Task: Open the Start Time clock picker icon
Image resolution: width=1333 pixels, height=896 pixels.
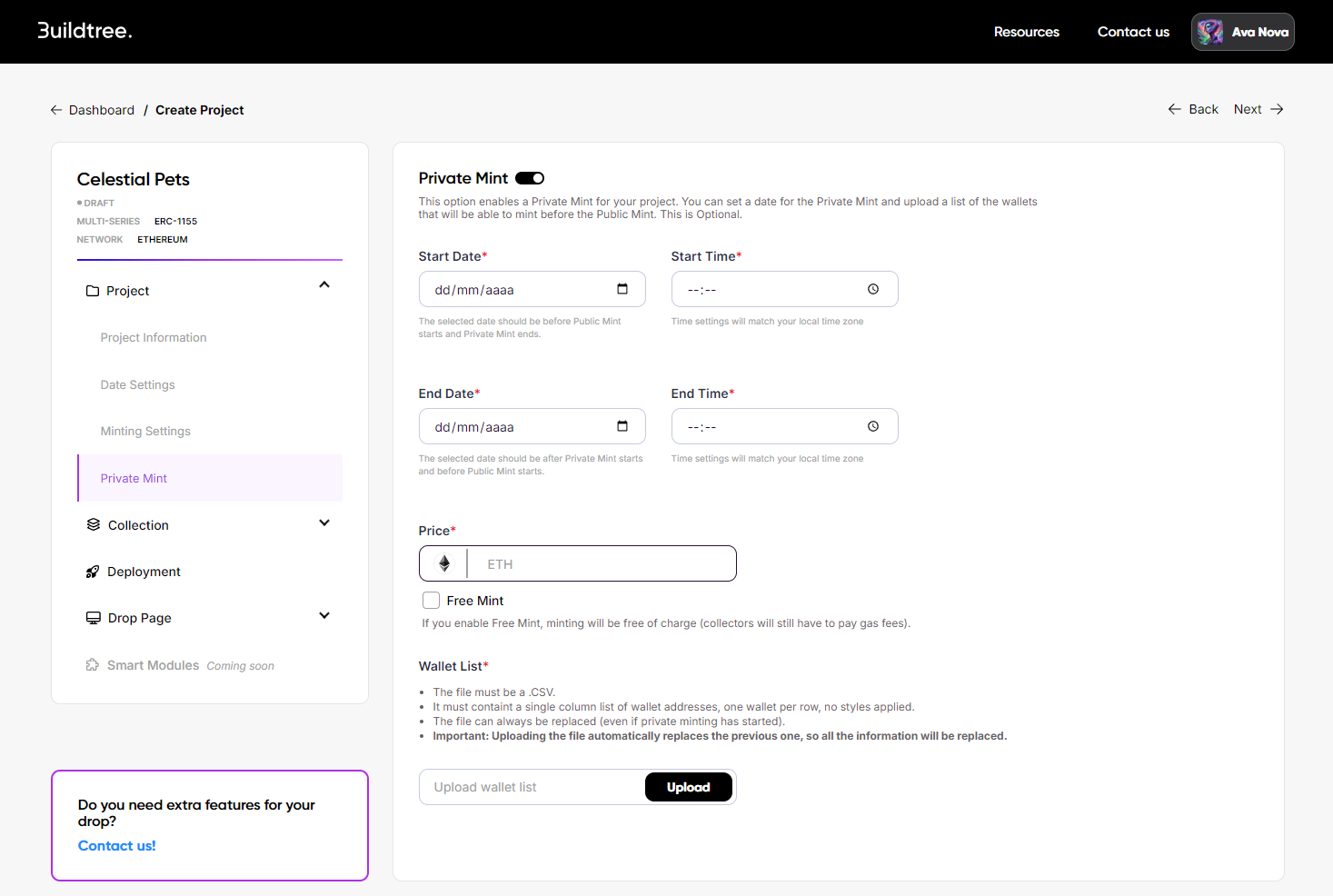Action: tap(873, 289)
